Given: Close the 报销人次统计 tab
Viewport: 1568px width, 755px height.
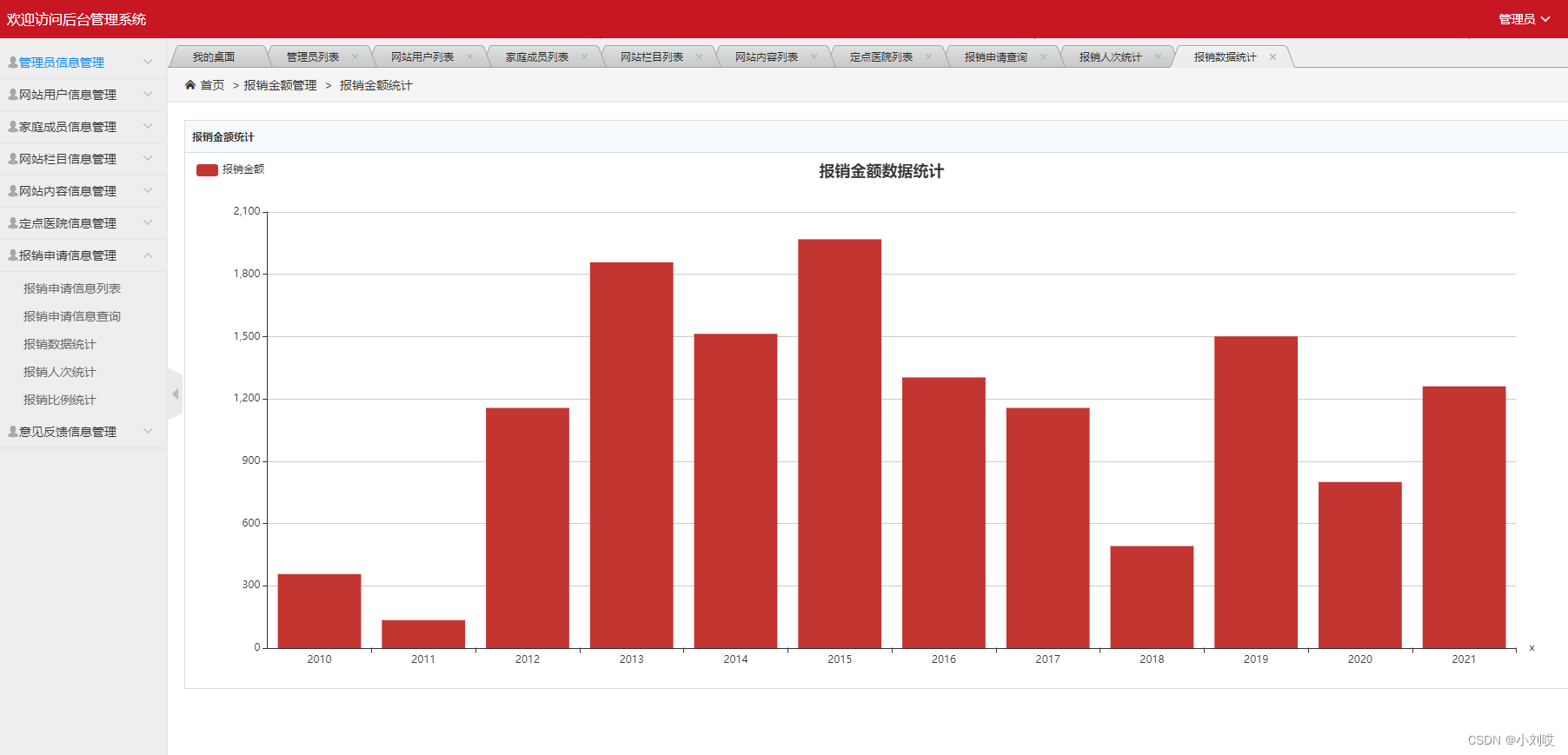Looking at the screenshot, I should tap(1158, 57).
